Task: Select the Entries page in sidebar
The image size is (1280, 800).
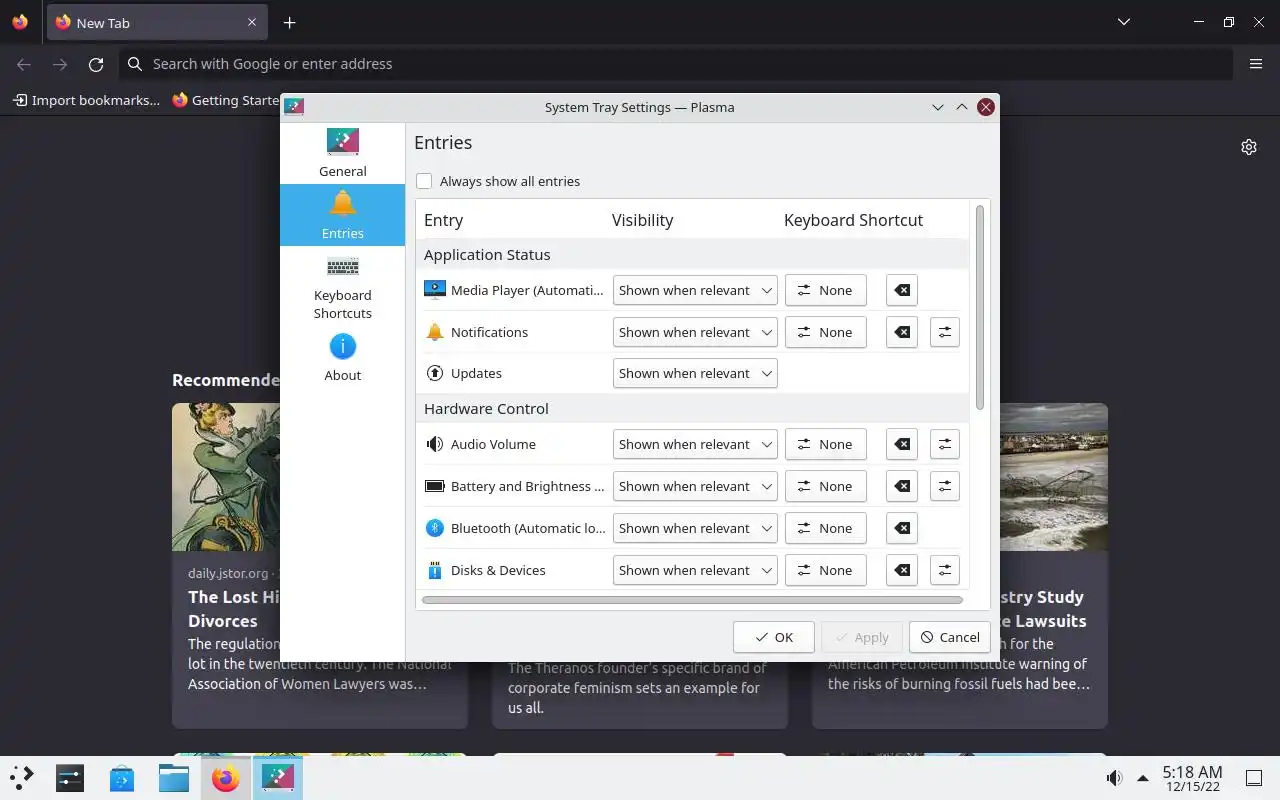Action: click(x=342, y=215)
